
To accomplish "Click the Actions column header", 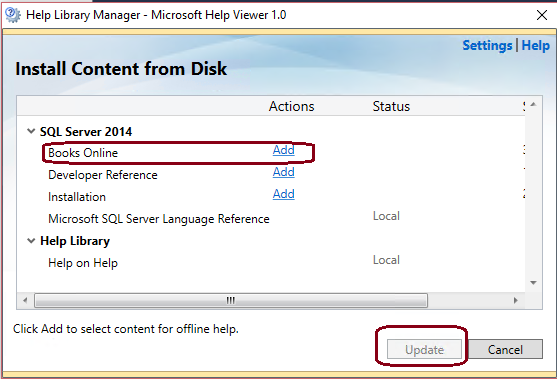I will pos(291,106).
